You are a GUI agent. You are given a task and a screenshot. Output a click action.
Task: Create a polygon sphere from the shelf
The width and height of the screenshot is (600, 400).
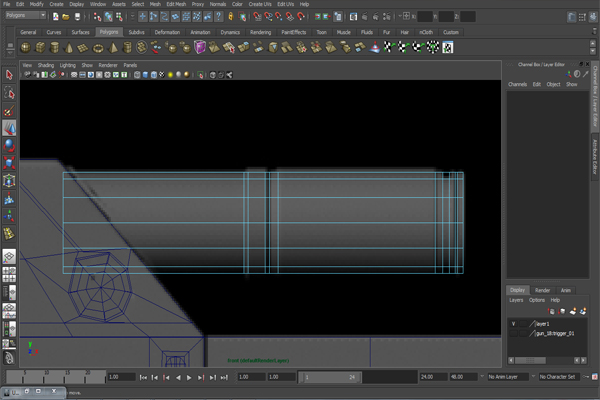26,48
